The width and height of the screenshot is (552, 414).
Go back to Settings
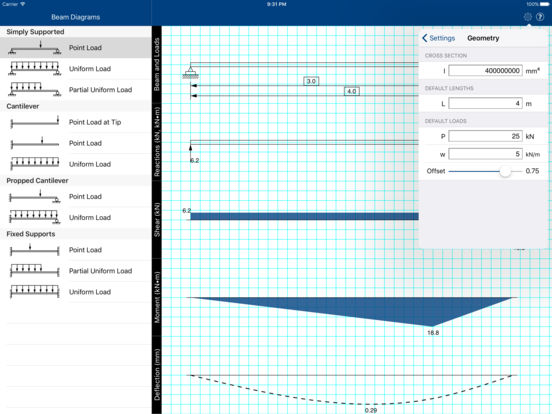pos(439,38)
